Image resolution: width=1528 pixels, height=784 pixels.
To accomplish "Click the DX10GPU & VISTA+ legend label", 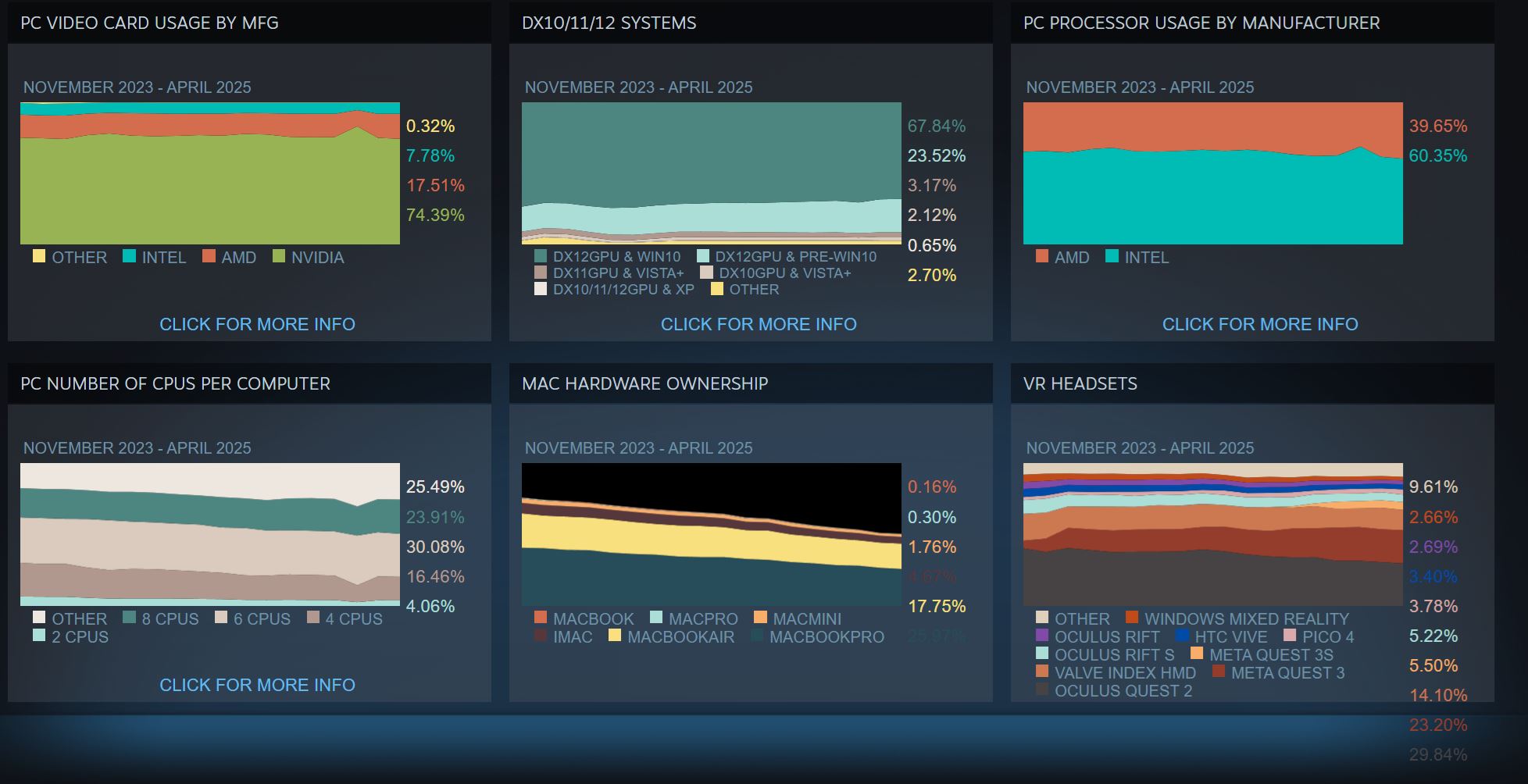I will coord(785,273).
